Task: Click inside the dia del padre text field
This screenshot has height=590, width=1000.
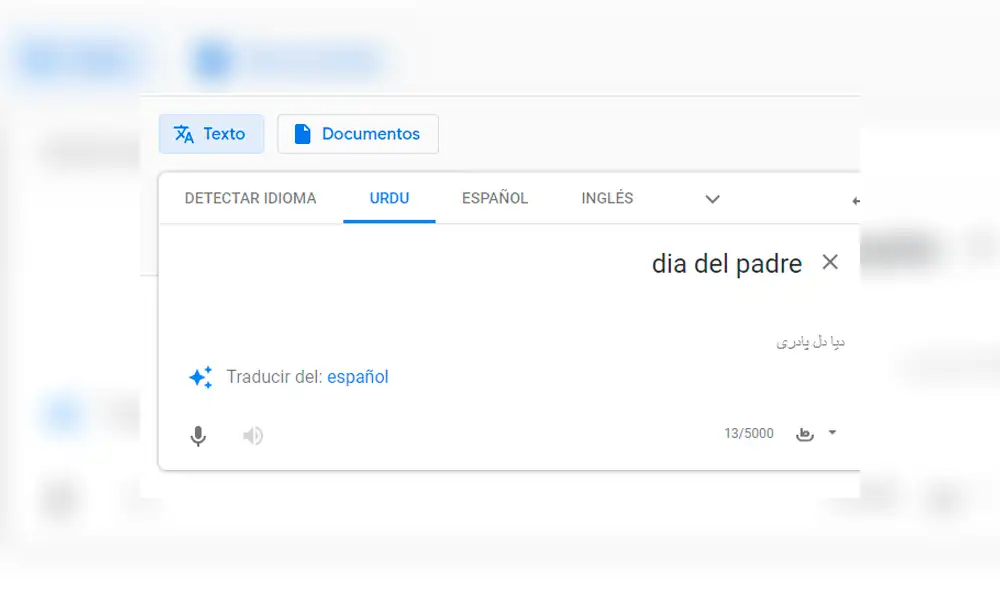Action: click(727, 263)
